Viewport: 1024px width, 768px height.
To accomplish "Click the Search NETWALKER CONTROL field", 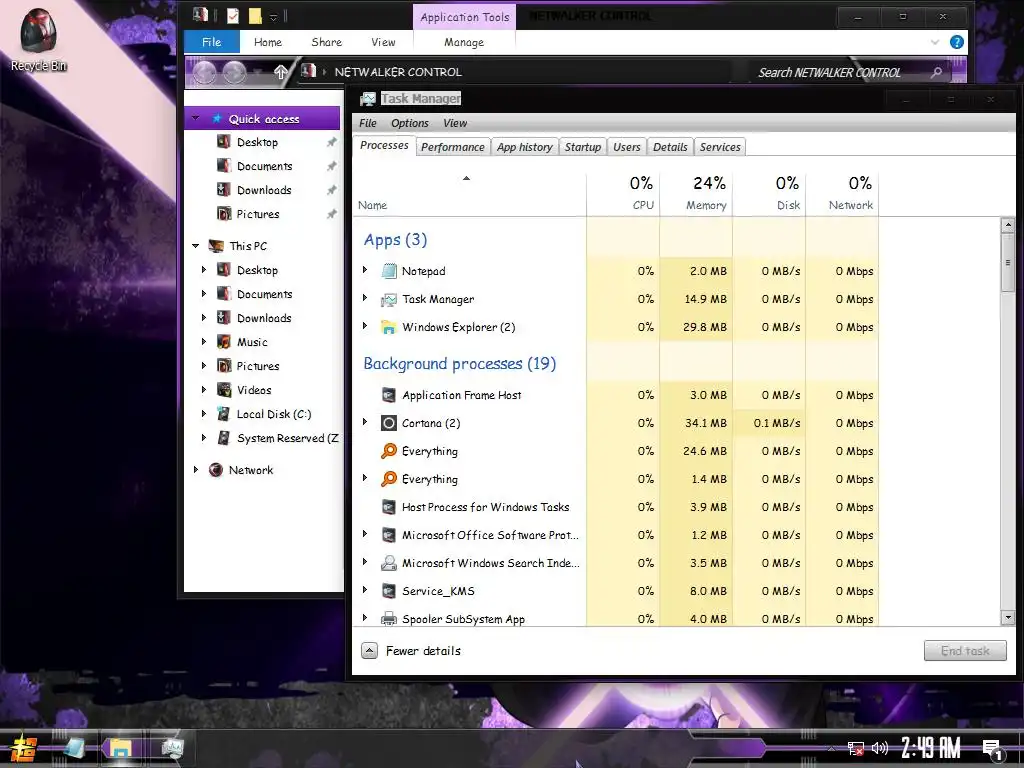I will [x=842, y=72].
